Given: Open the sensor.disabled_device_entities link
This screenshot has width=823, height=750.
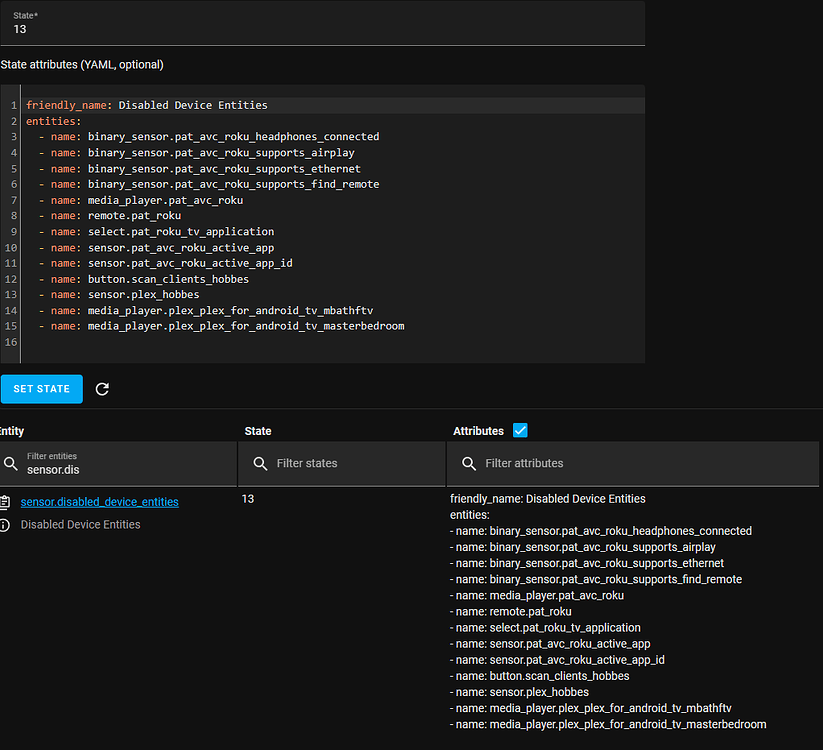Looking at the screenshot, I should coord(99,501).
